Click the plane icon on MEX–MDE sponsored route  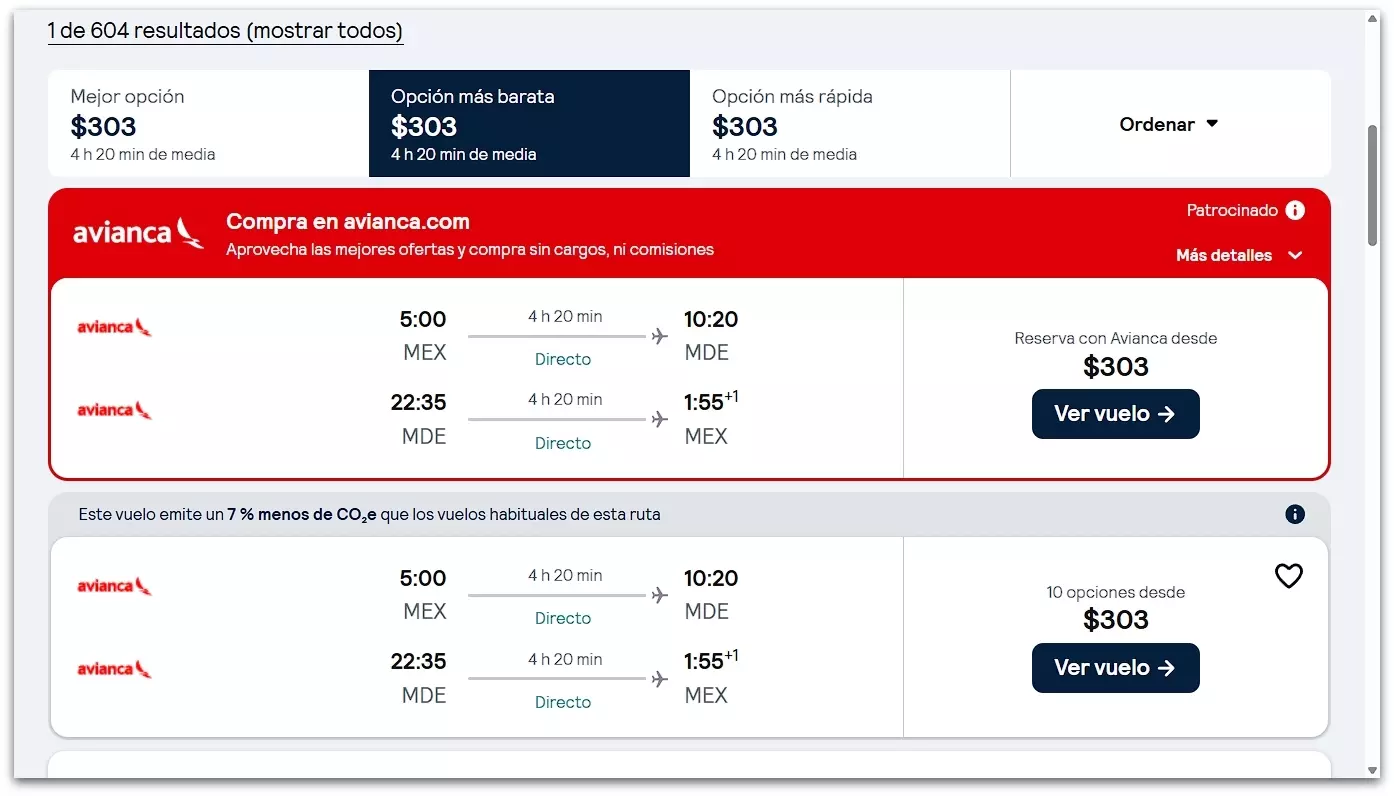pos(659,336)
